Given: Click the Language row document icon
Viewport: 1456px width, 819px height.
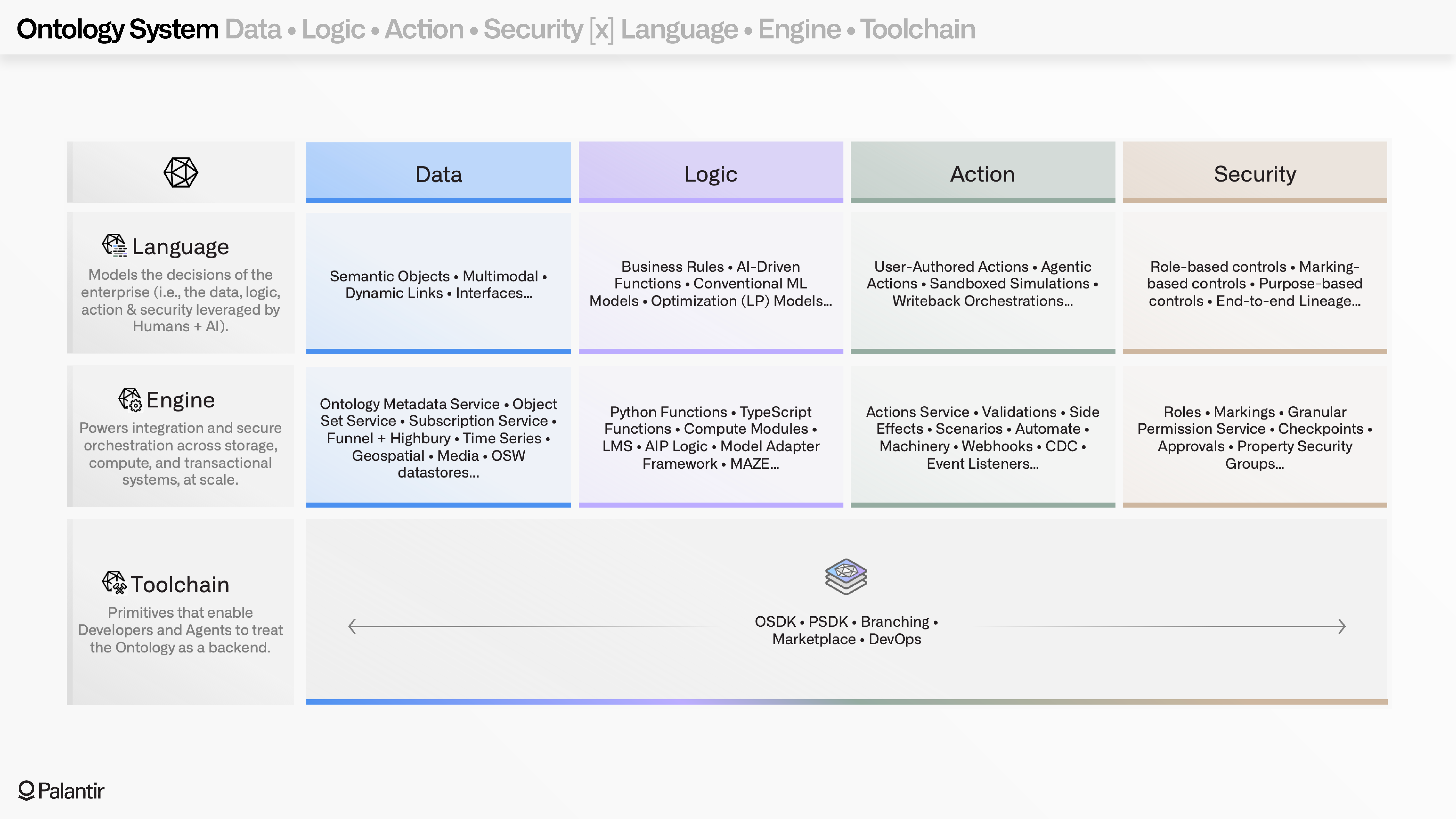Looking at the screenshot, I should click(114, 245).
